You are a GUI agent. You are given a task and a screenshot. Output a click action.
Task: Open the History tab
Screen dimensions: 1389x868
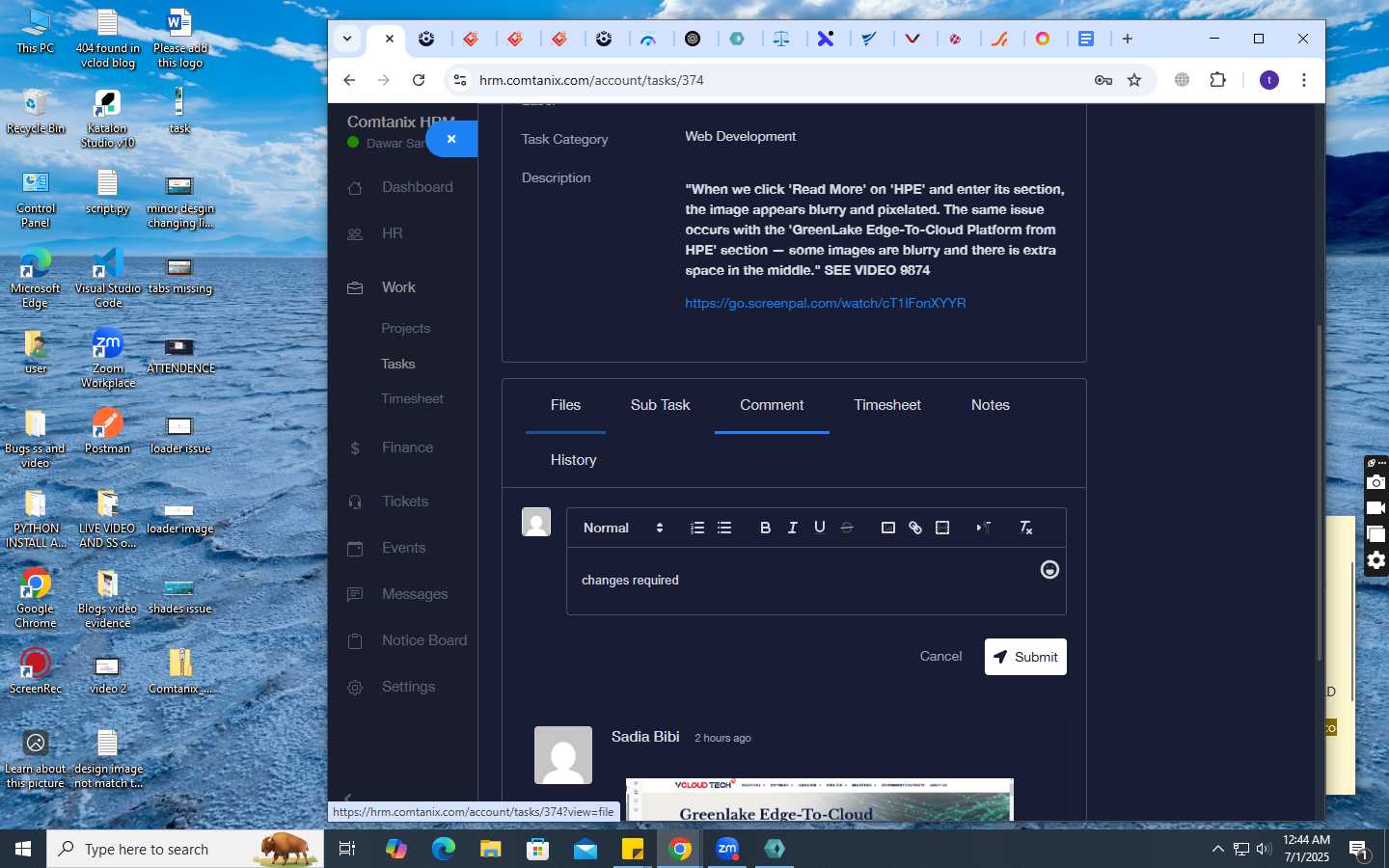[x=574, y=460]
